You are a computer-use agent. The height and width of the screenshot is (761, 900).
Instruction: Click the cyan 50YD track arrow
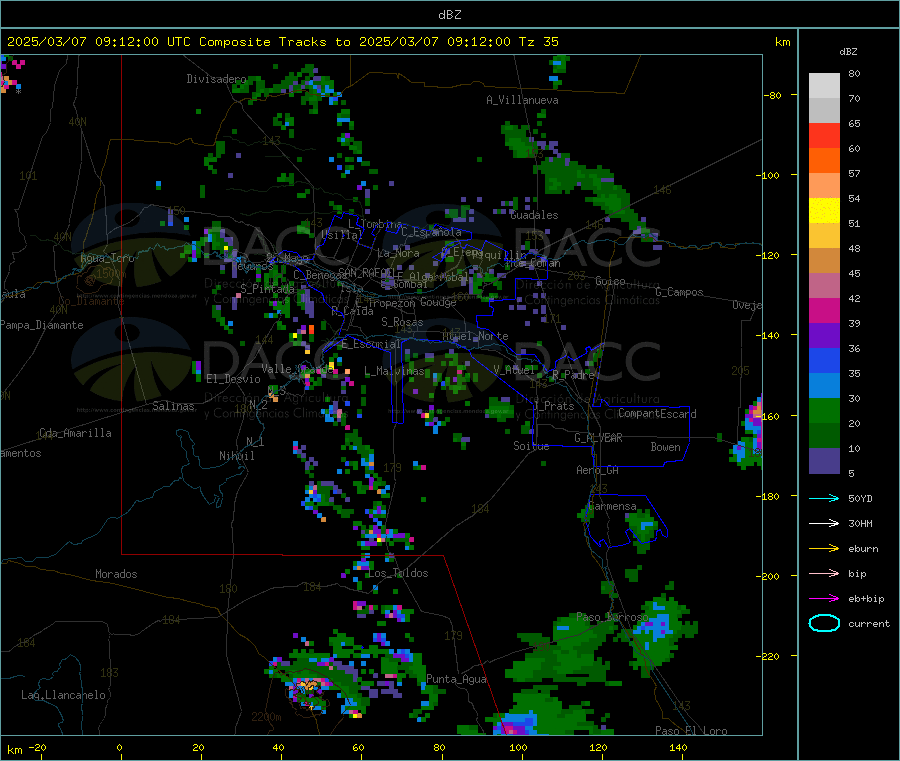[x=824, y=498]
